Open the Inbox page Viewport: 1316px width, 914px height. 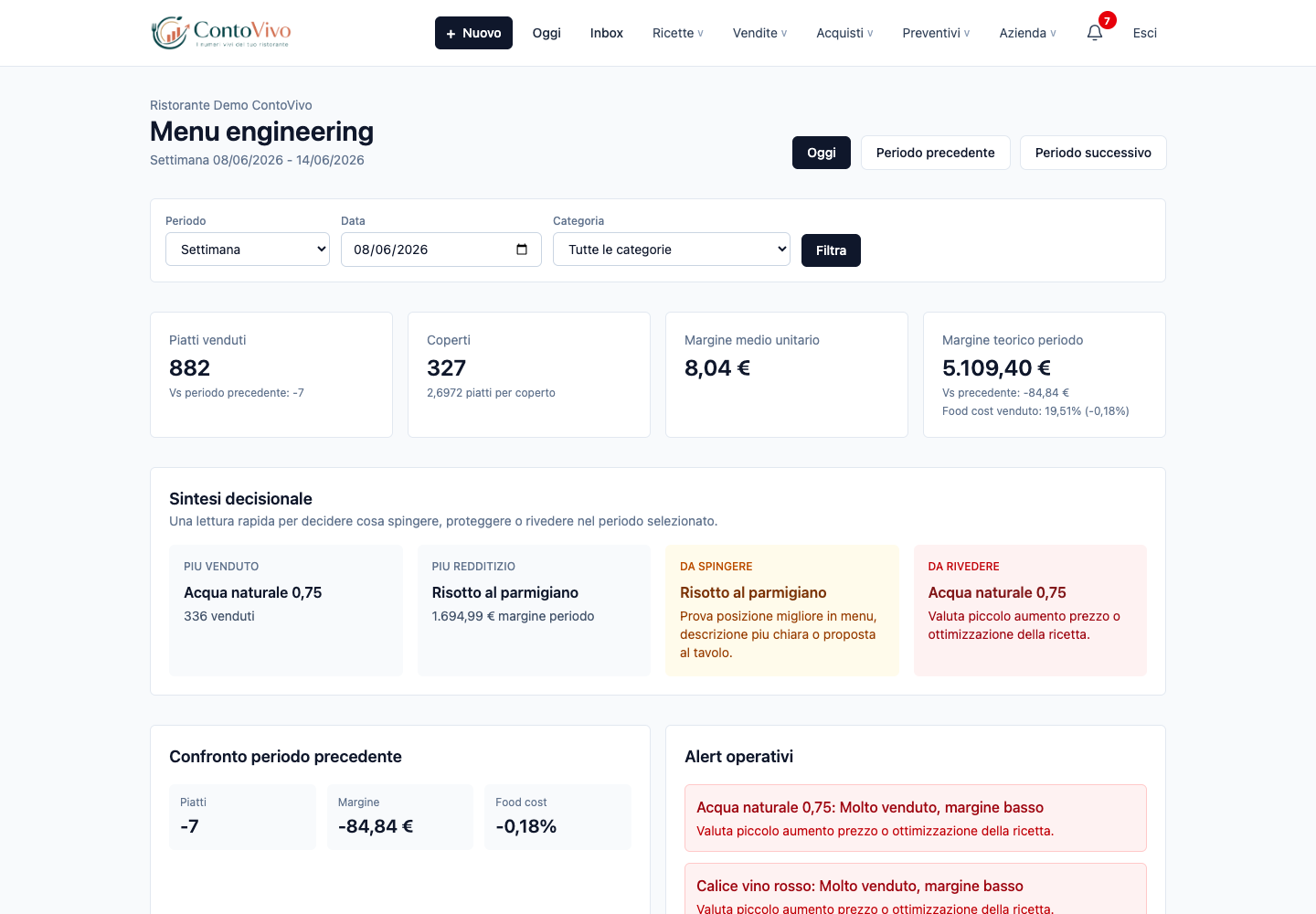607,33
